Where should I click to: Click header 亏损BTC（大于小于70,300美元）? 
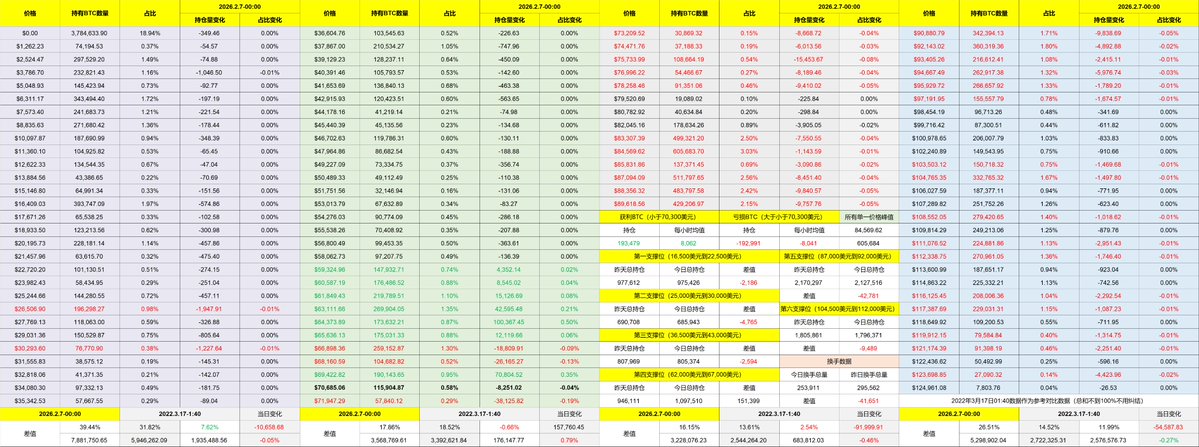779,217
